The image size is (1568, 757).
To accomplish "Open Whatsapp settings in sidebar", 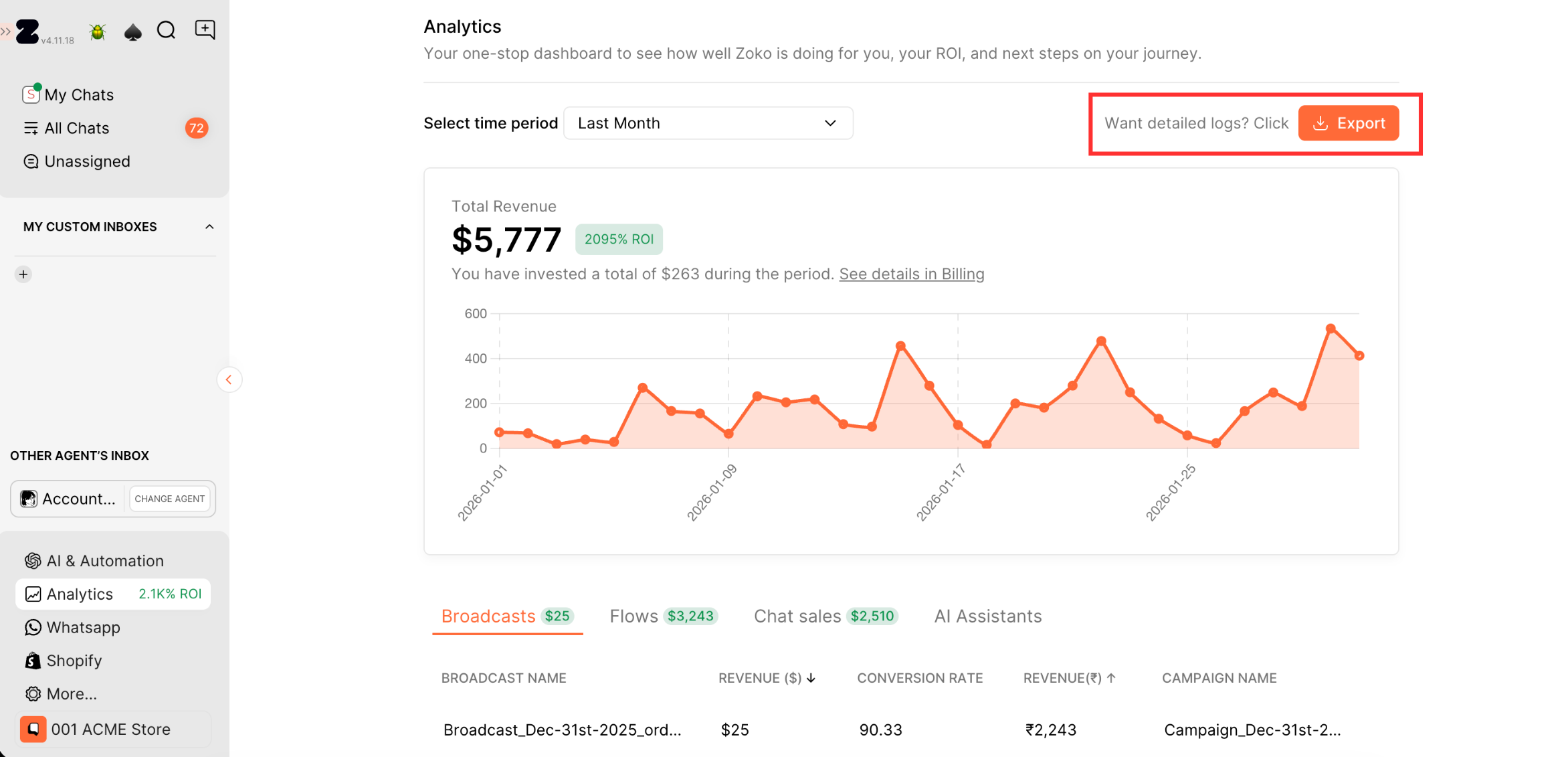I will 83,627.
